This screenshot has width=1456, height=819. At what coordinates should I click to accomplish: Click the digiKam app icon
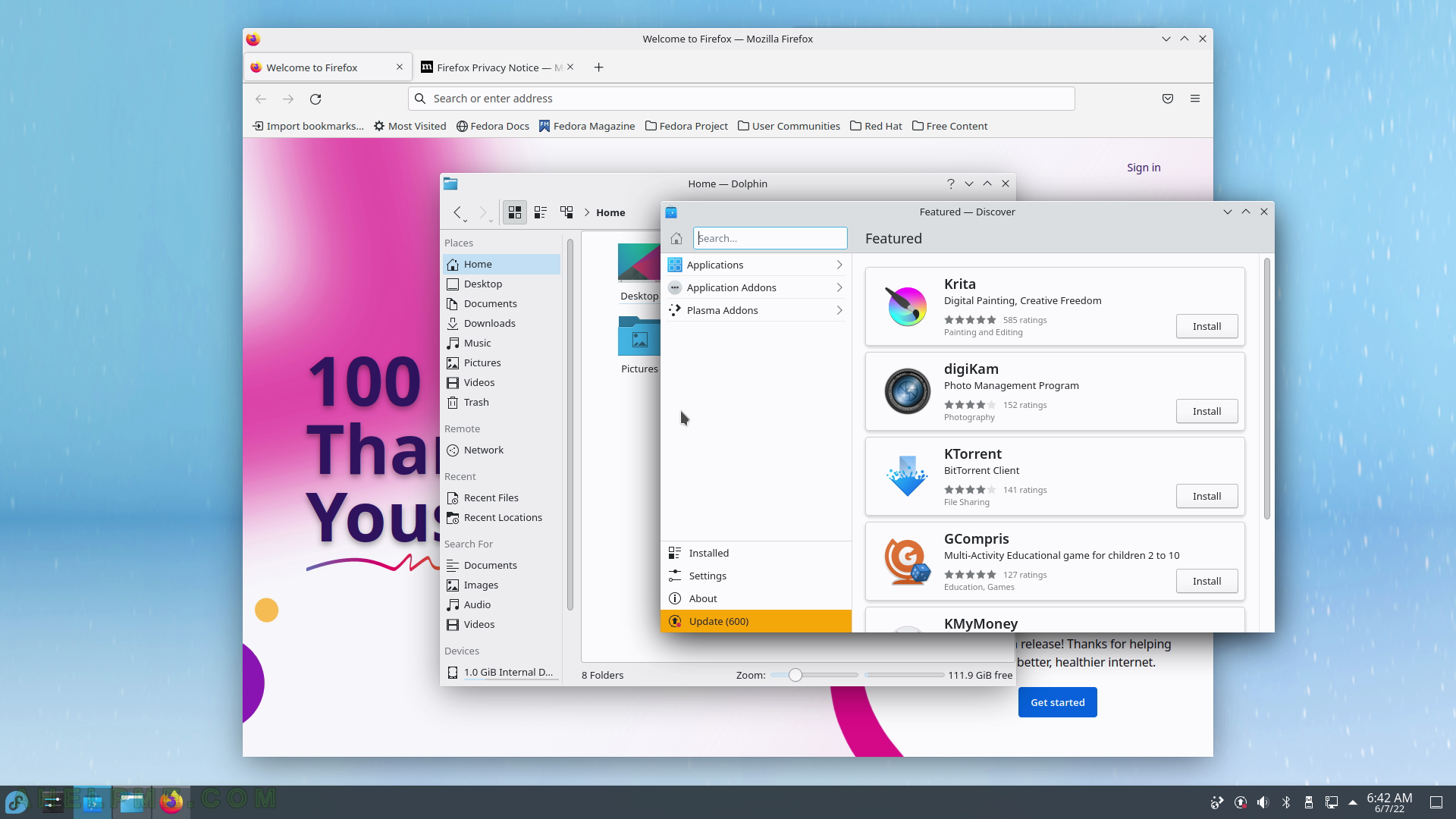(907, 391)
